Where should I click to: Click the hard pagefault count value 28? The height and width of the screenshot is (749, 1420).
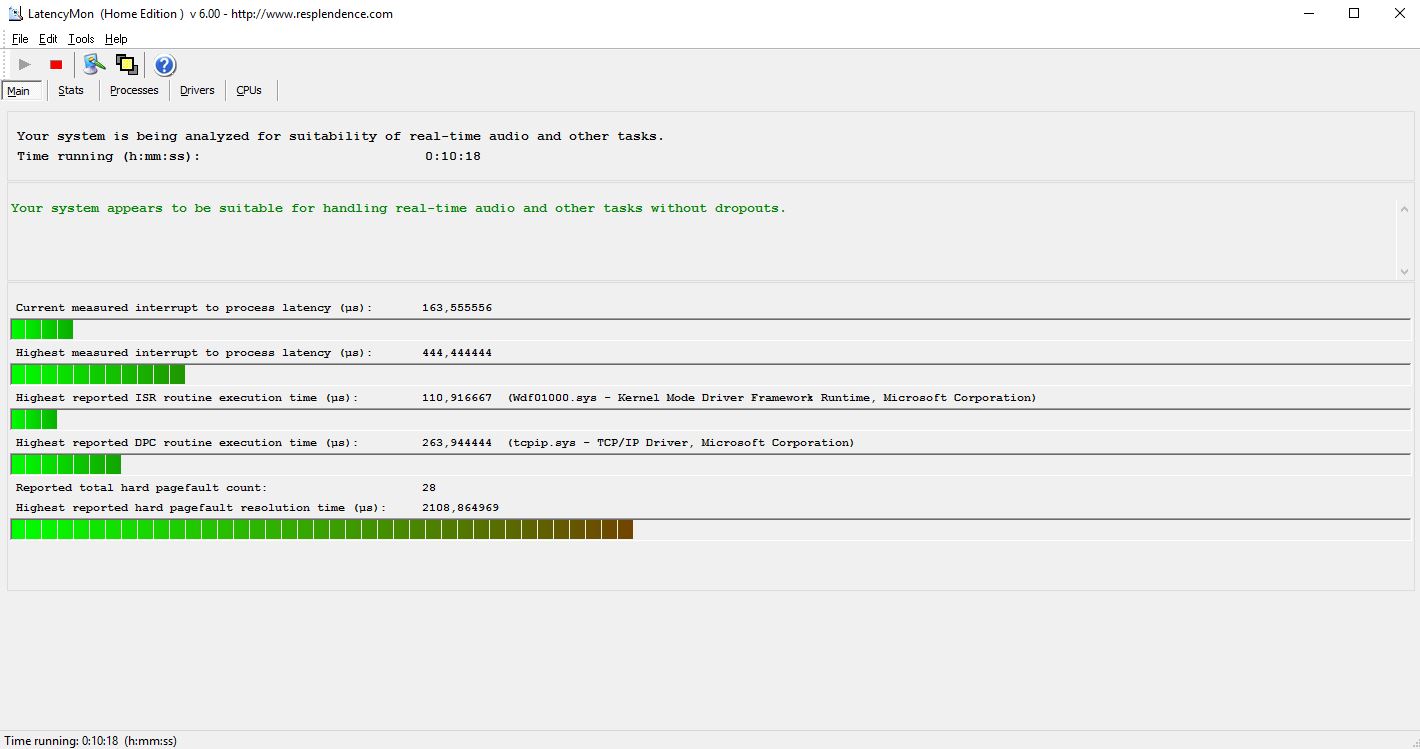point(429,488)
